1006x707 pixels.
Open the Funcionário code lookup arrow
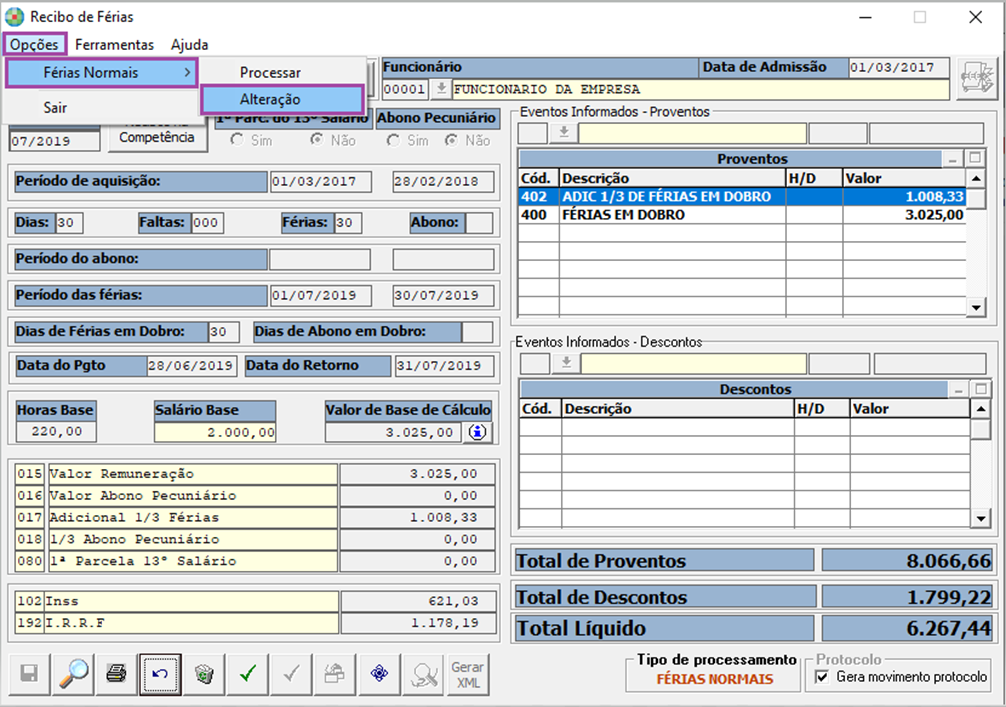441,89
